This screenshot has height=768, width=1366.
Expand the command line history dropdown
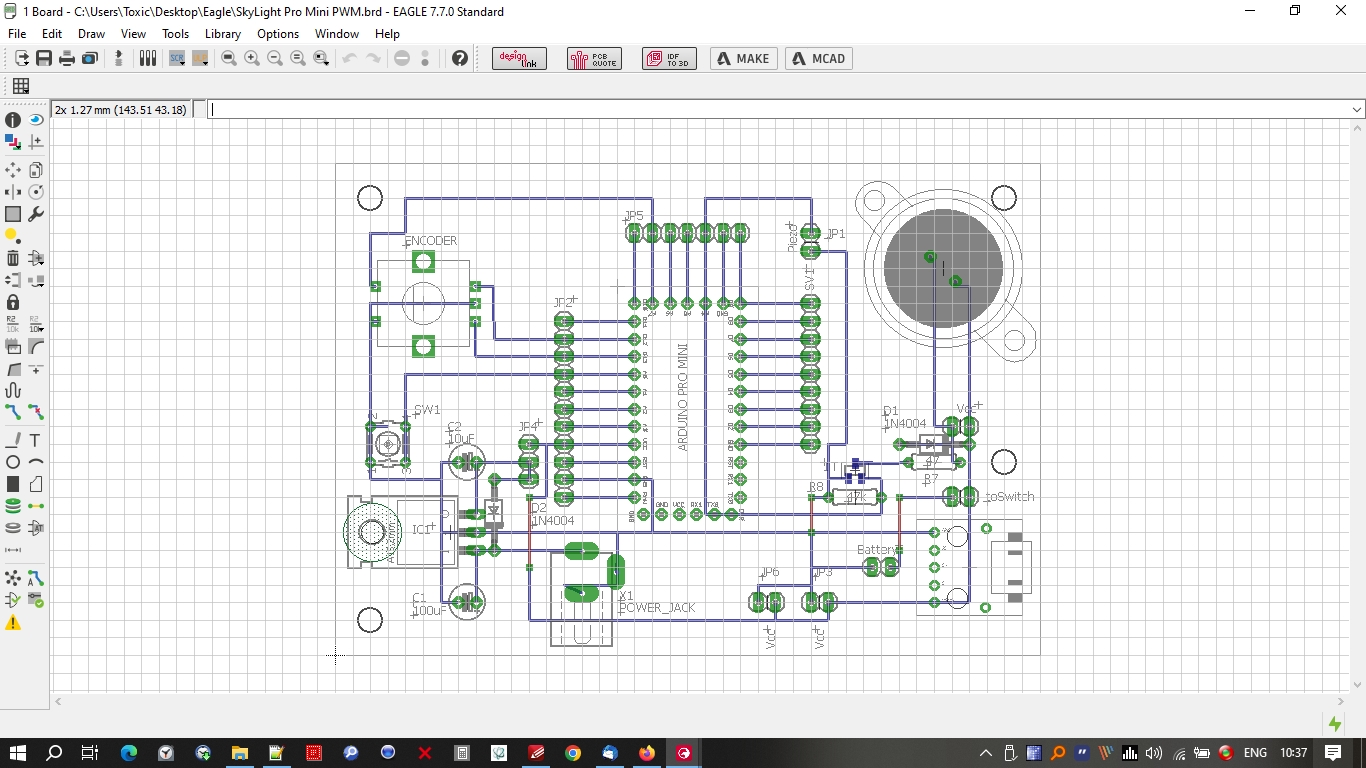point(1357,110)
